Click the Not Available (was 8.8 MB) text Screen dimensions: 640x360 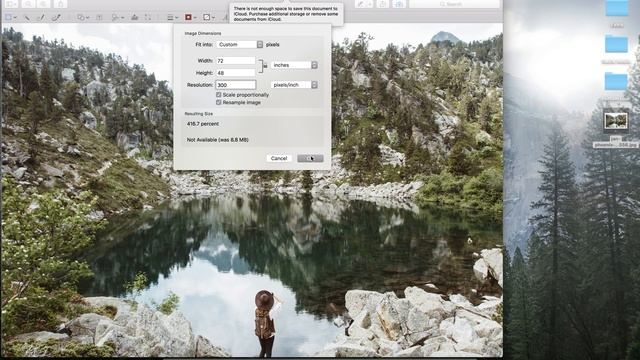point(218,140)
